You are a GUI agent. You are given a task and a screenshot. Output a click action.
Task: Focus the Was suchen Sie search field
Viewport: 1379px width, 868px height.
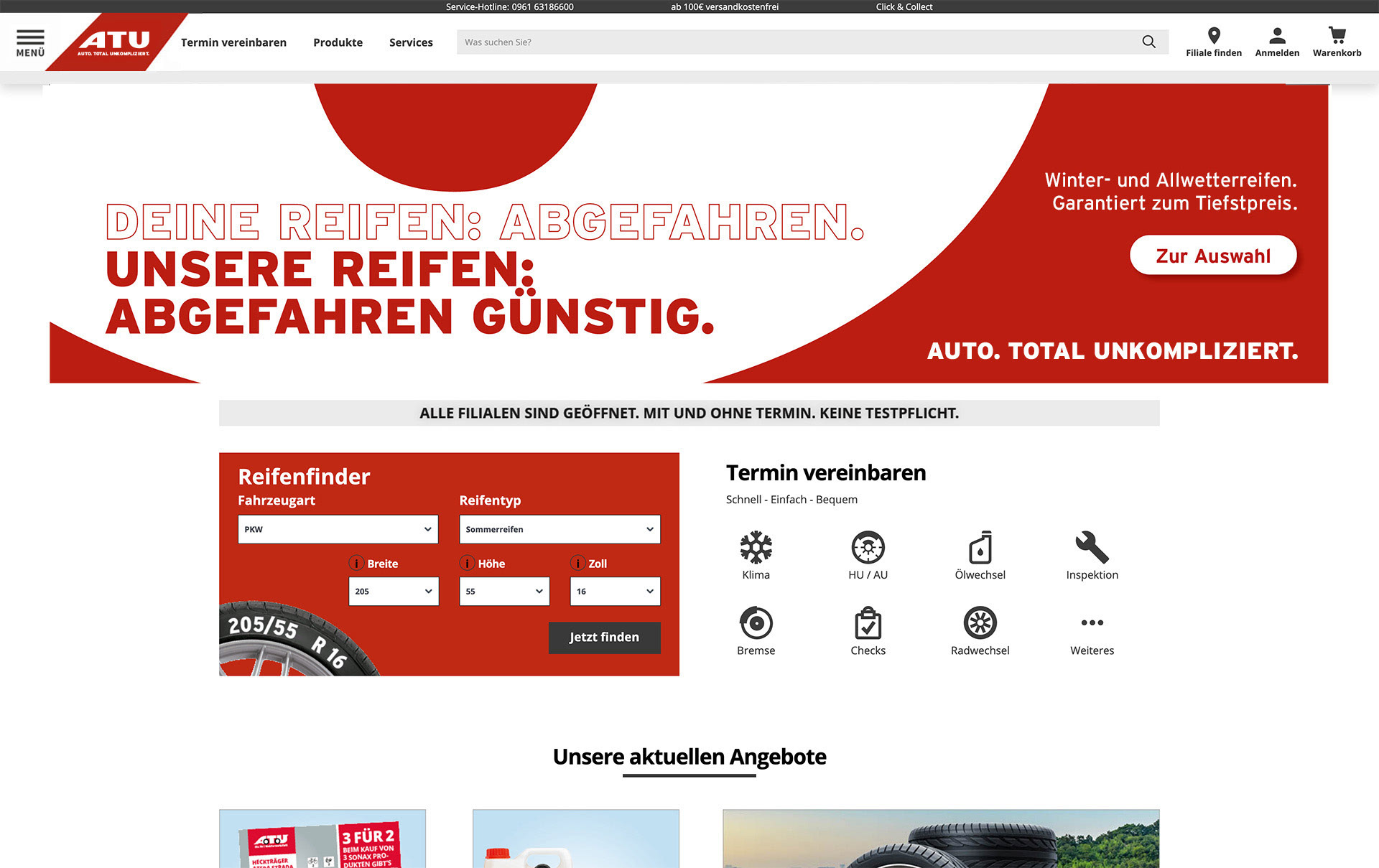pos(790,42)
